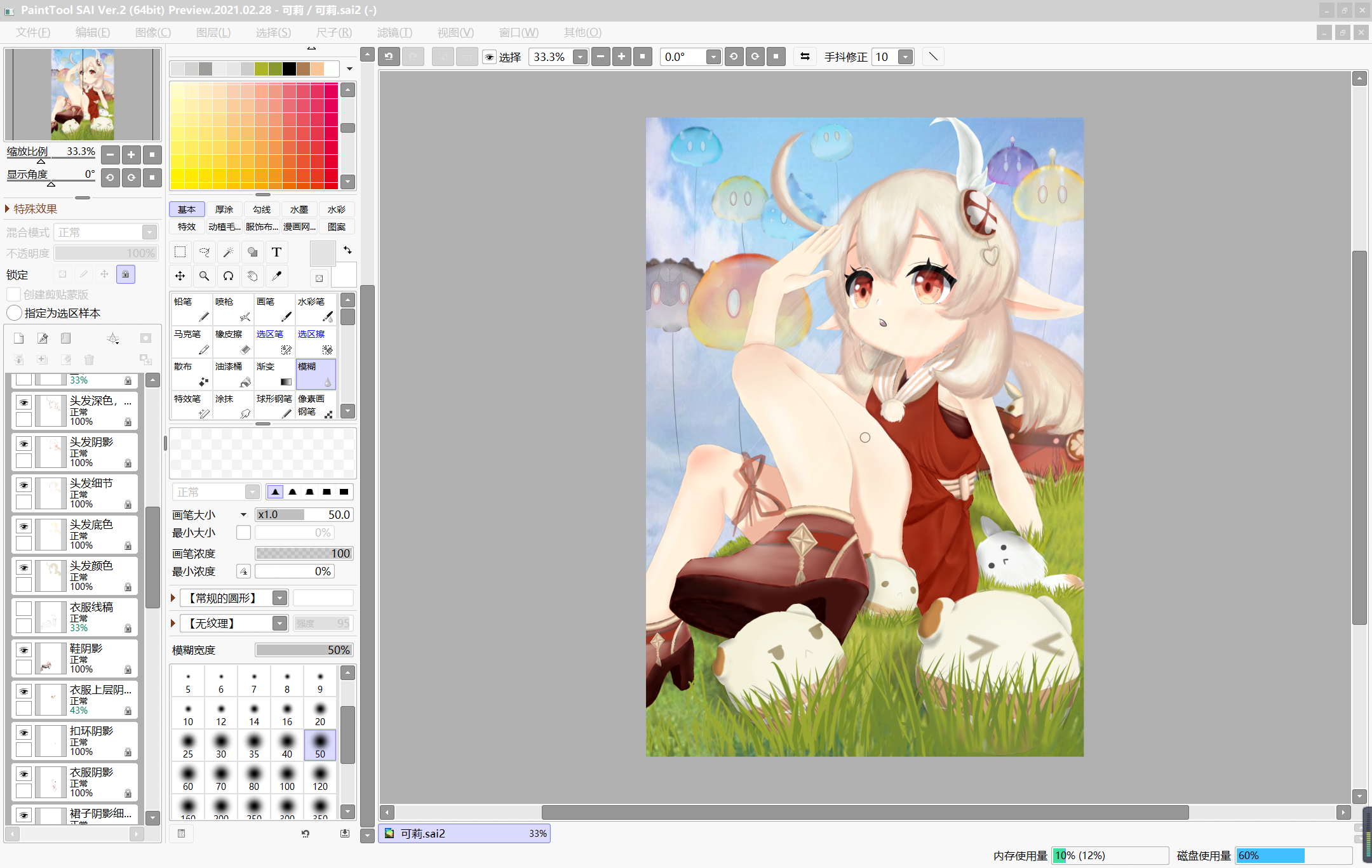Open the 【常规的圆形】 brush shape dropdown
This screenshot has height=868, width=1372.
point(279,598)
